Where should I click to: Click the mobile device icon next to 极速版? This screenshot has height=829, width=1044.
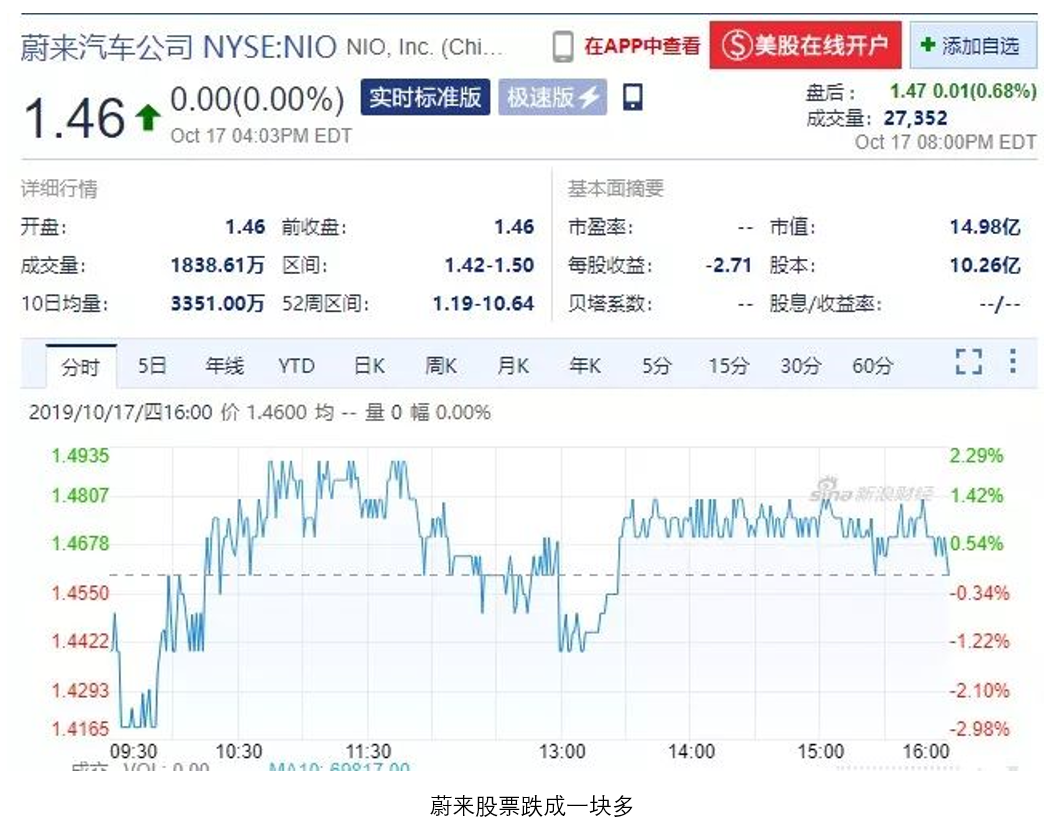[633, 97]
